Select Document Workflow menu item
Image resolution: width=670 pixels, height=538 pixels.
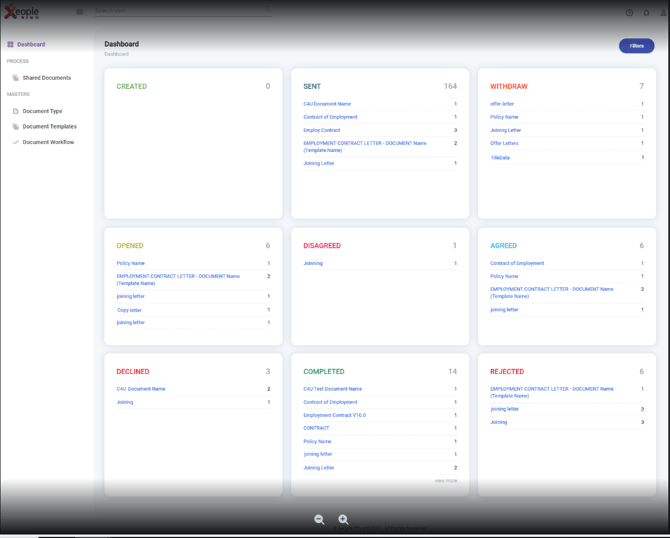[x=48, y=142]
